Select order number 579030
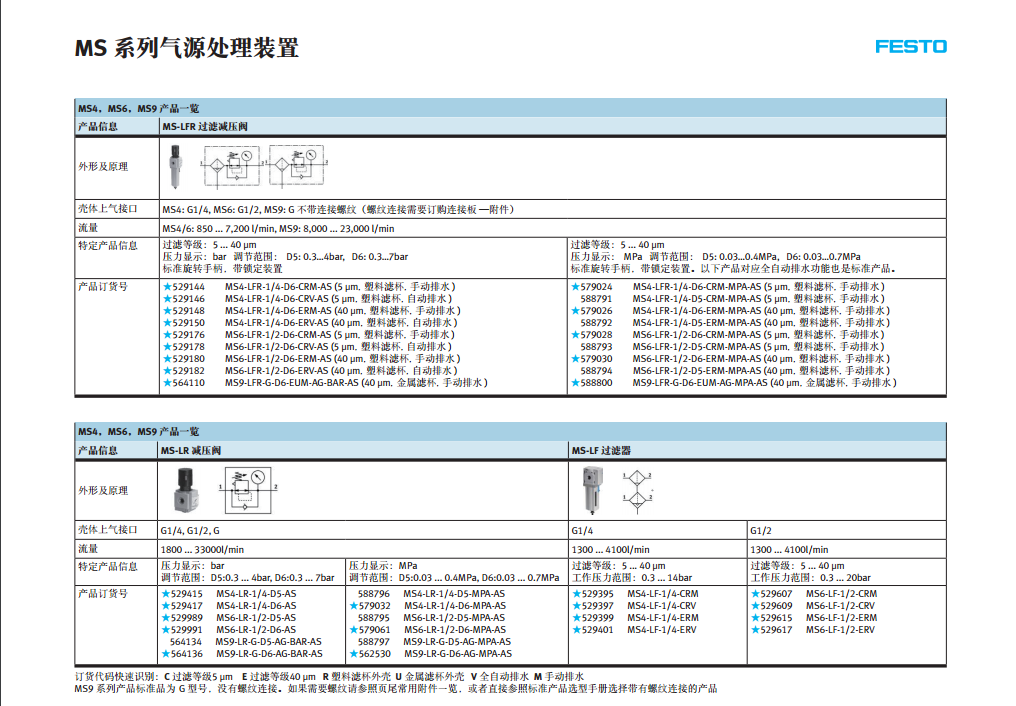 tap(596, 359)
